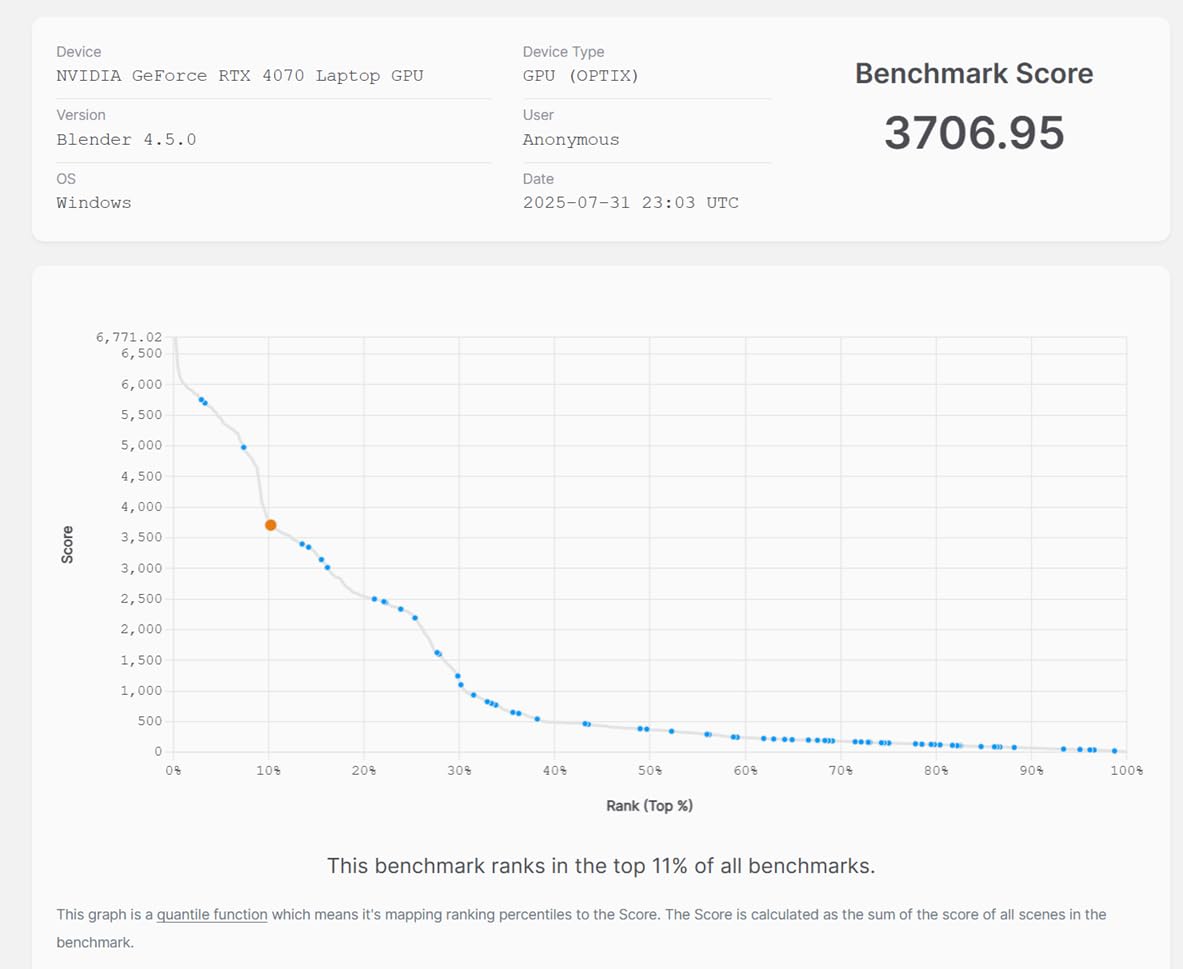This screenshot has height=969, width=1183.
Task: Click the Rank (Top %) axis title
Action: [649, 806]
